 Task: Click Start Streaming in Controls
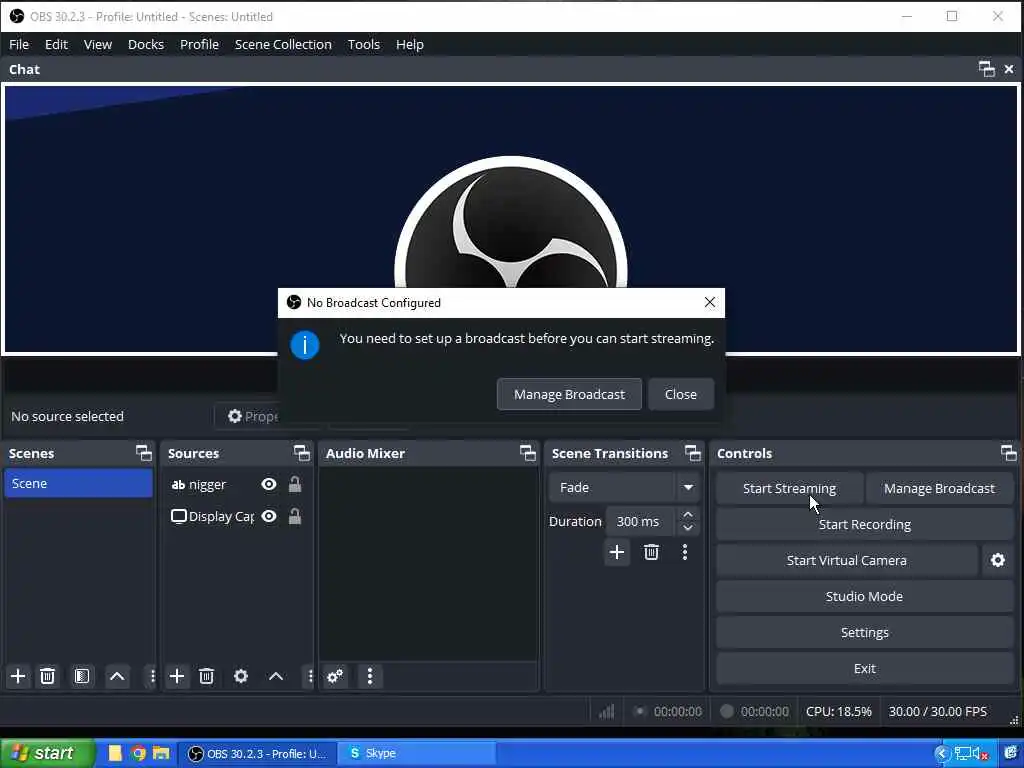tap(789, 488)
